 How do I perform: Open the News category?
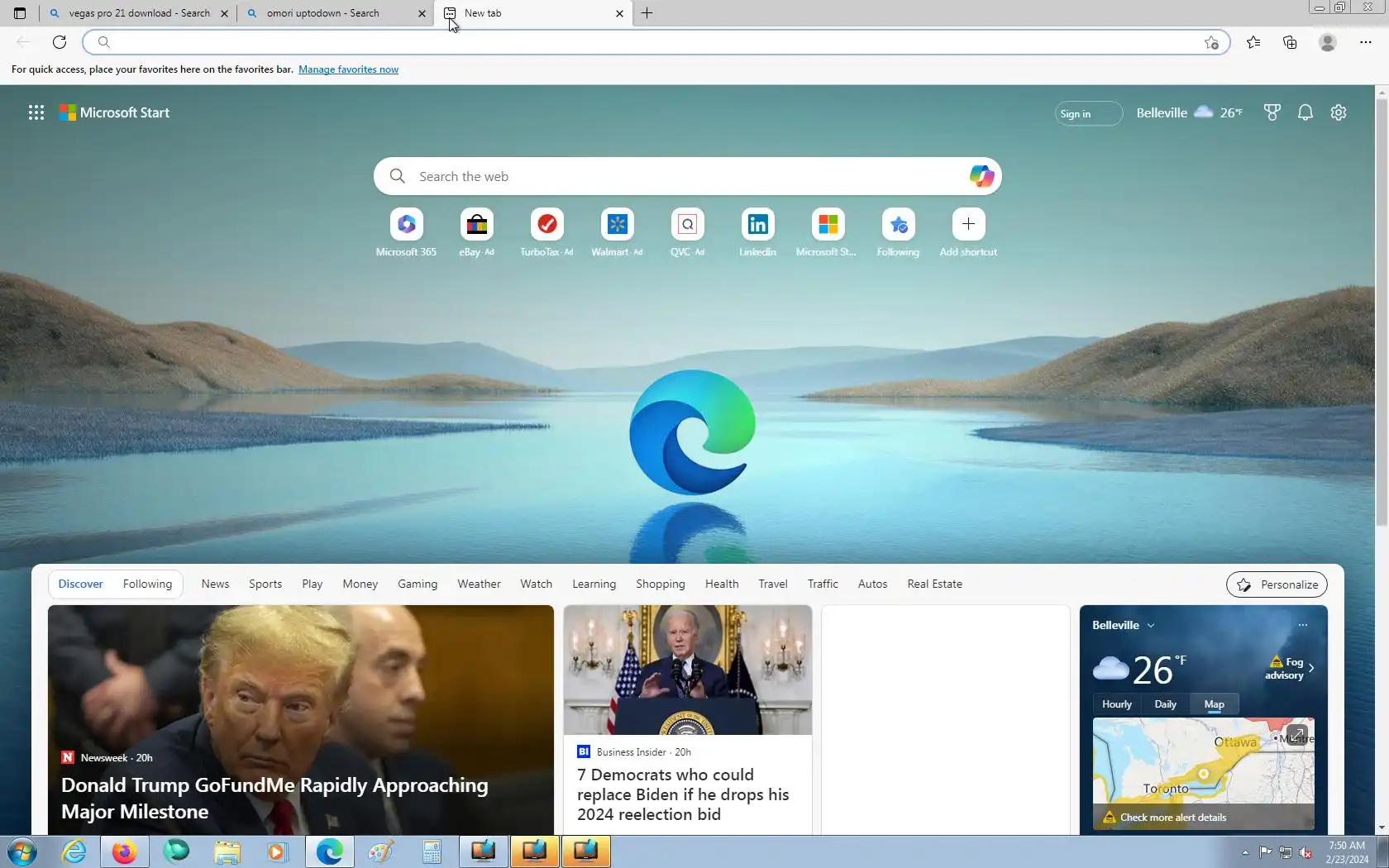pyautogui.click(x=215, y=584)
